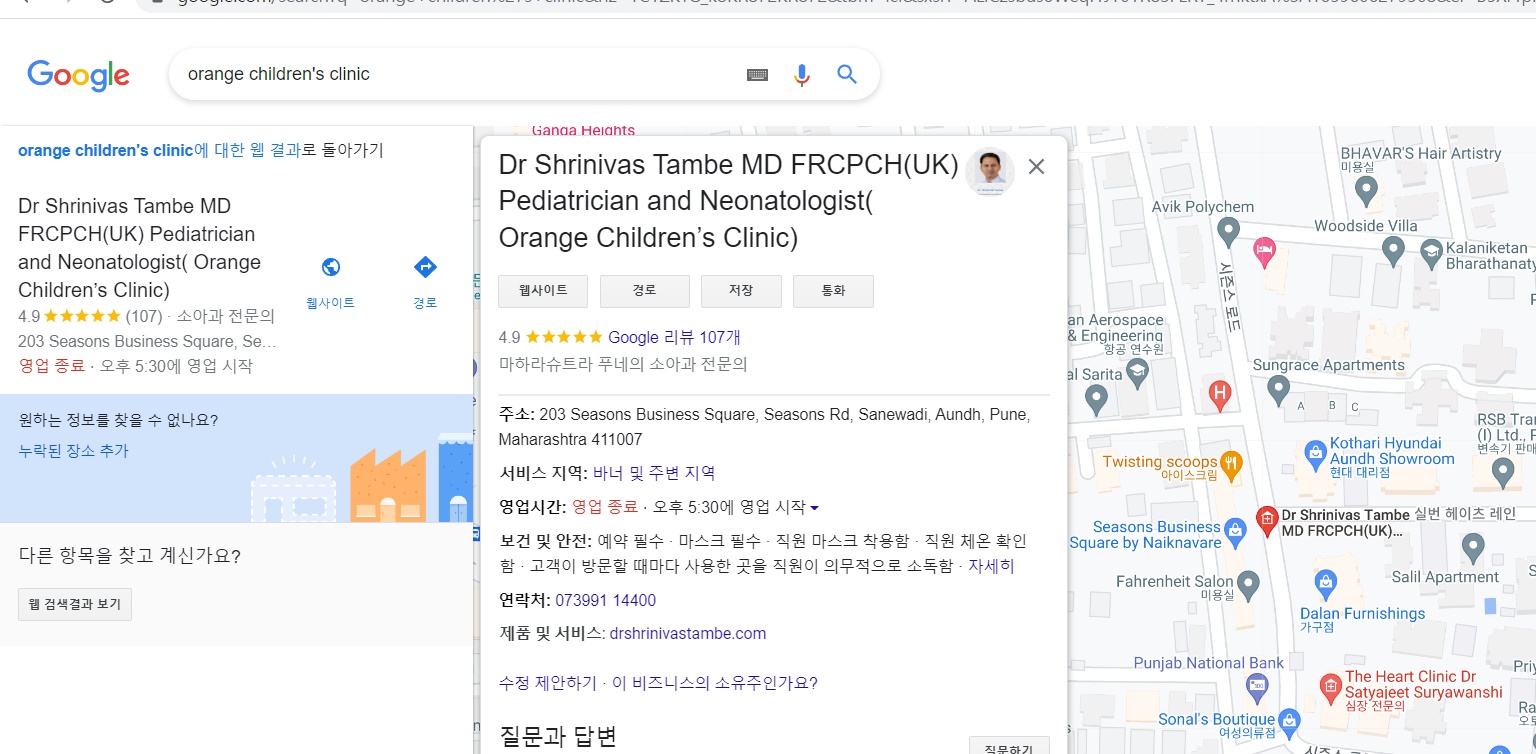Click the pink hotel bed marker
The width and height of the screenshot is (1536, 754).
1264,251
